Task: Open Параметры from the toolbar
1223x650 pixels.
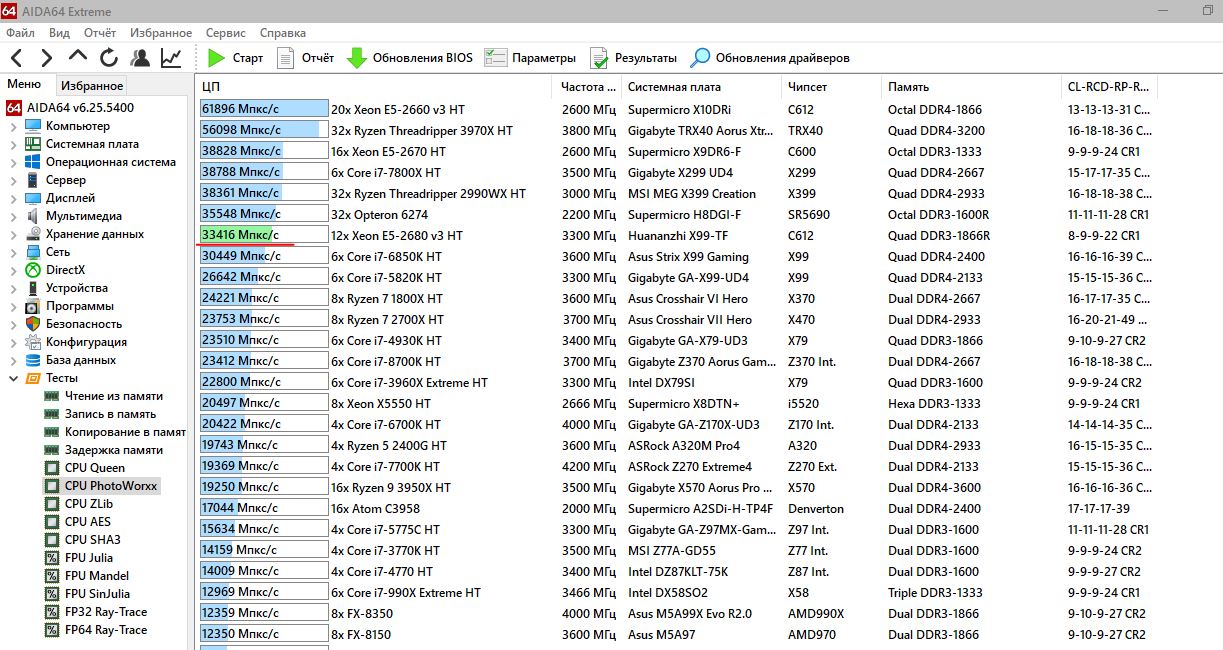Action: [x=530, y=58]
